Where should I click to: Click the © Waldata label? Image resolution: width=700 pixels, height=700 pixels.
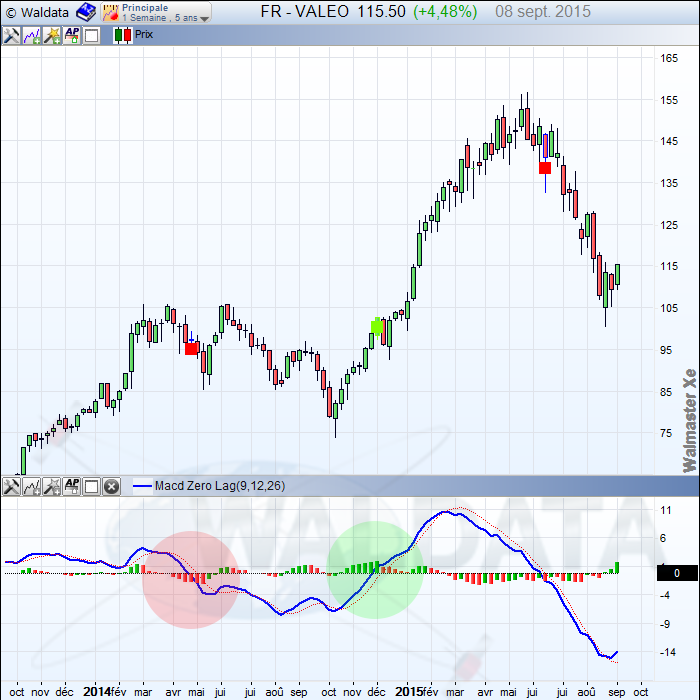click(37, 12)
